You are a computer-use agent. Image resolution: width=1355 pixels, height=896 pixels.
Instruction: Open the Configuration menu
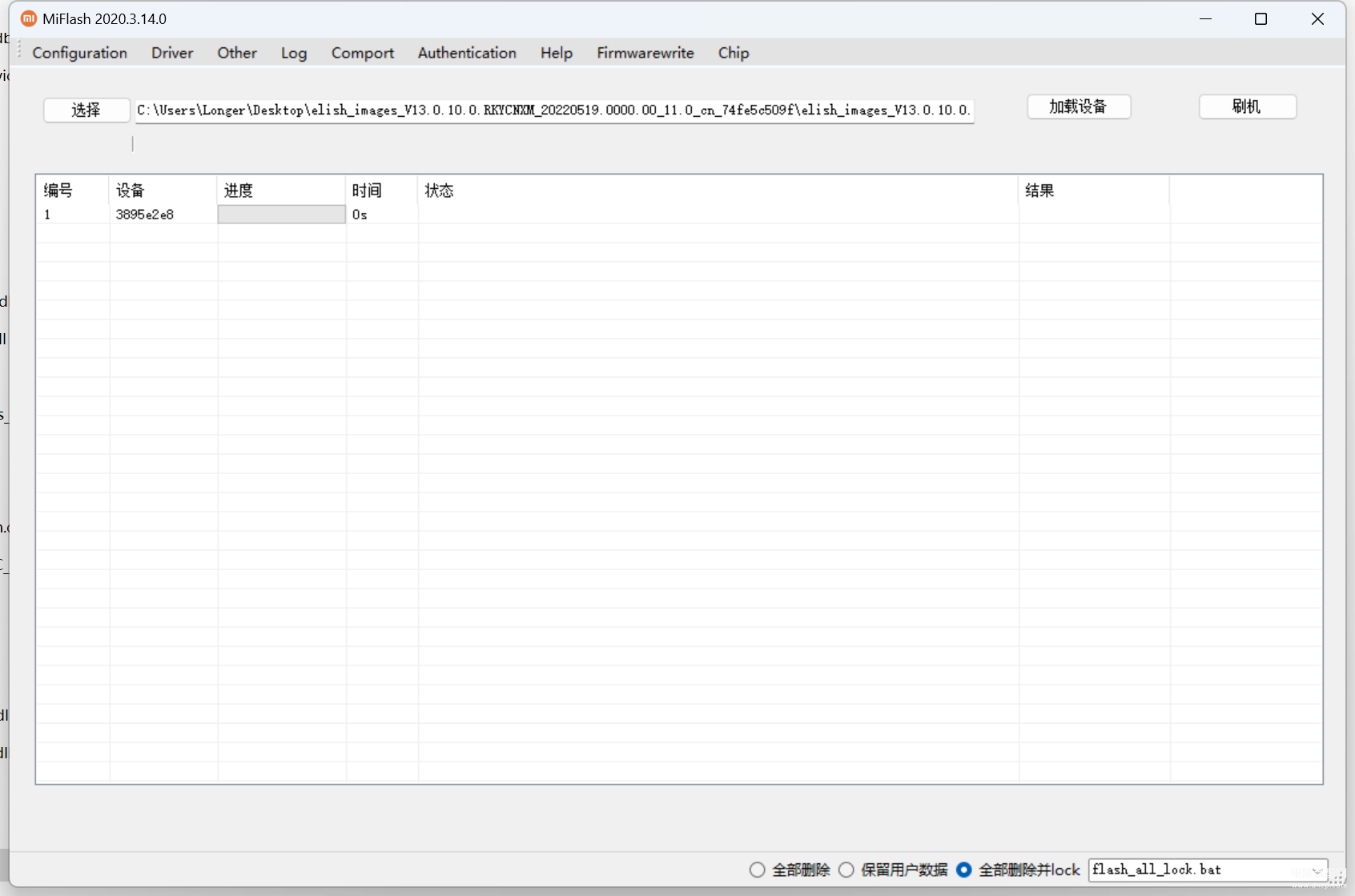click(79, 53)
